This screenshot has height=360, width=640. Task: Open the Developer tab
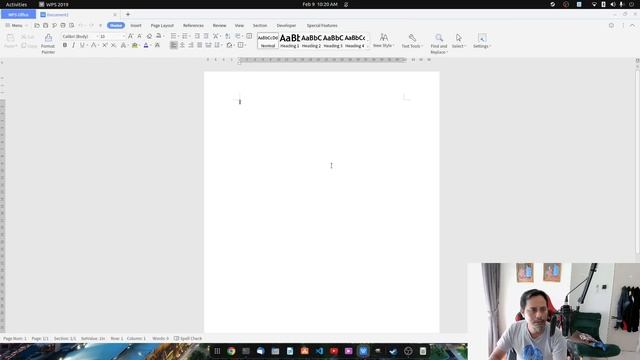point(286,25)
